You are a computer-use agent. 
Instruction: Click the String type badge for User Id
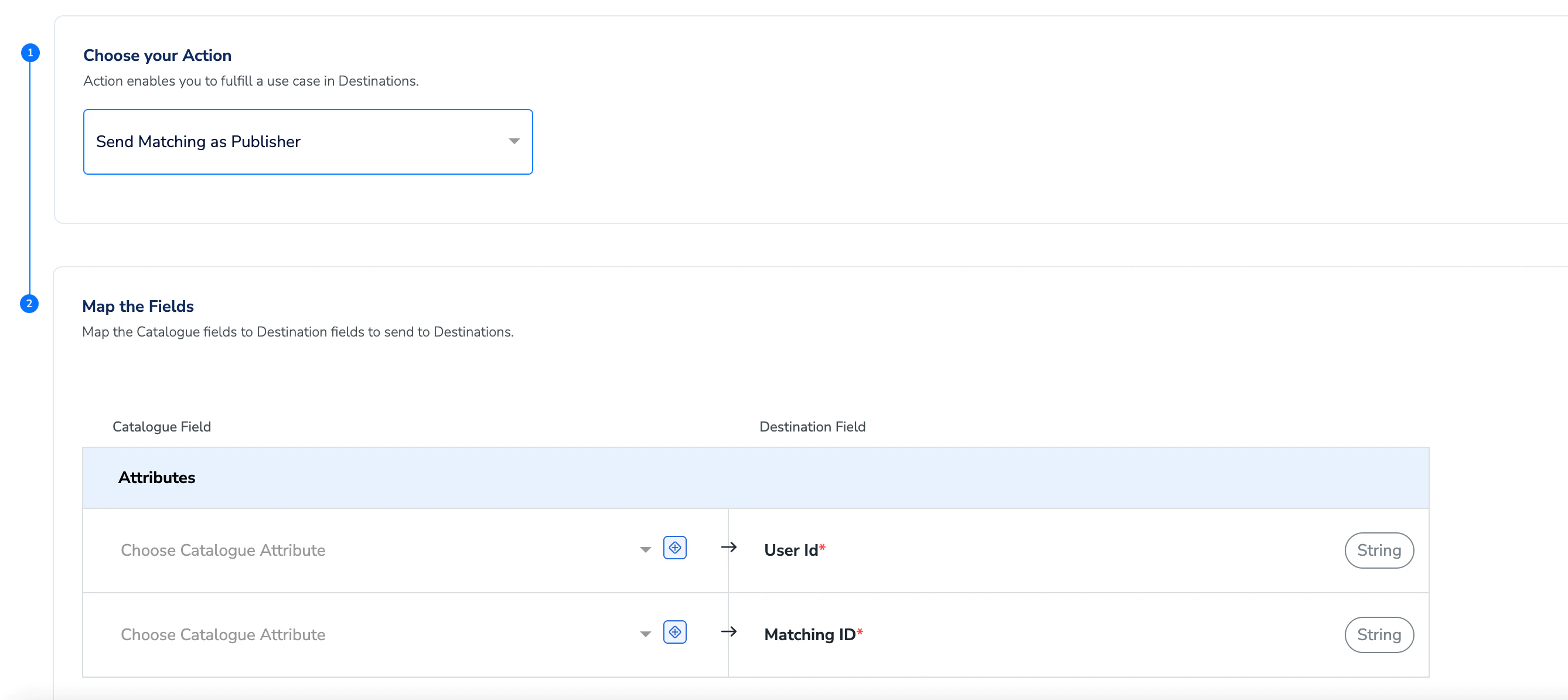click(x=1379, y=550)
